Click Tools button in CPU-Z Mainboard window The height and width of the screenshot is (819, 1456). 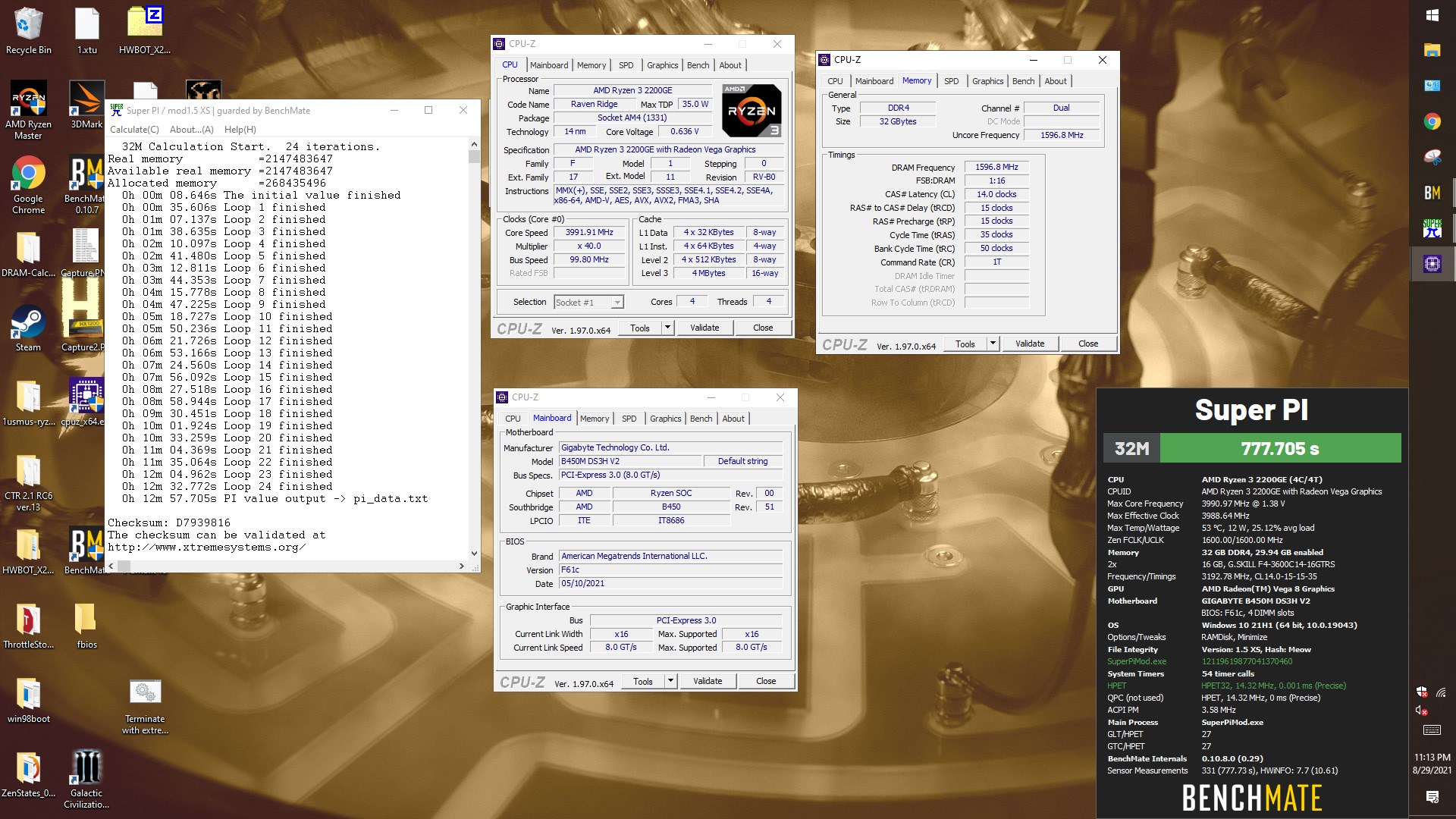[643, 681]
